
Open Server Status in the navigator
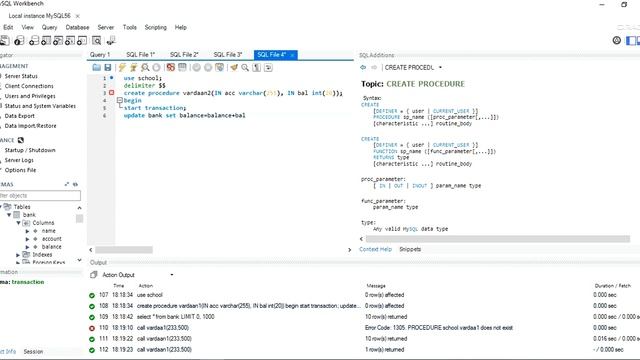tap(21, 76)
